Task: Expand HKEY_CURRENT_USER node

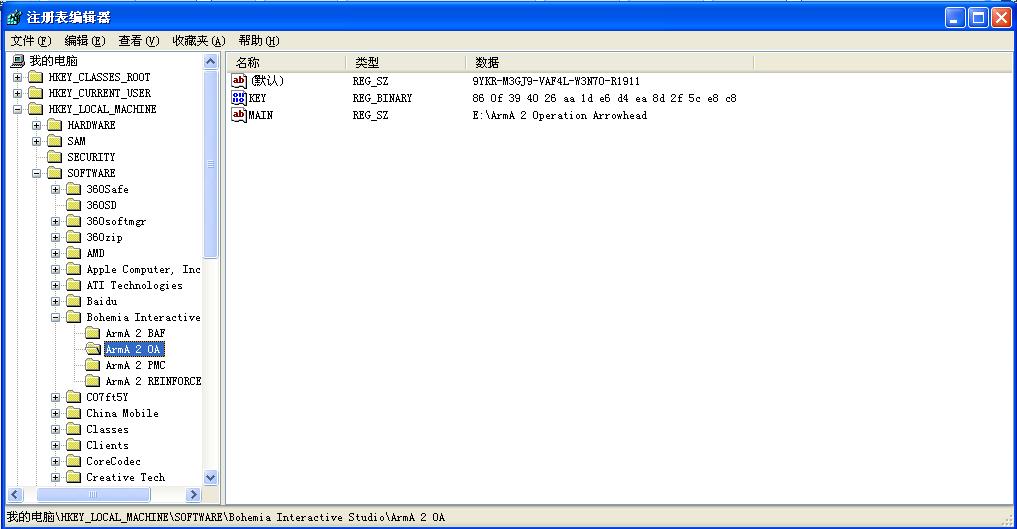Action: pos(18,93)
